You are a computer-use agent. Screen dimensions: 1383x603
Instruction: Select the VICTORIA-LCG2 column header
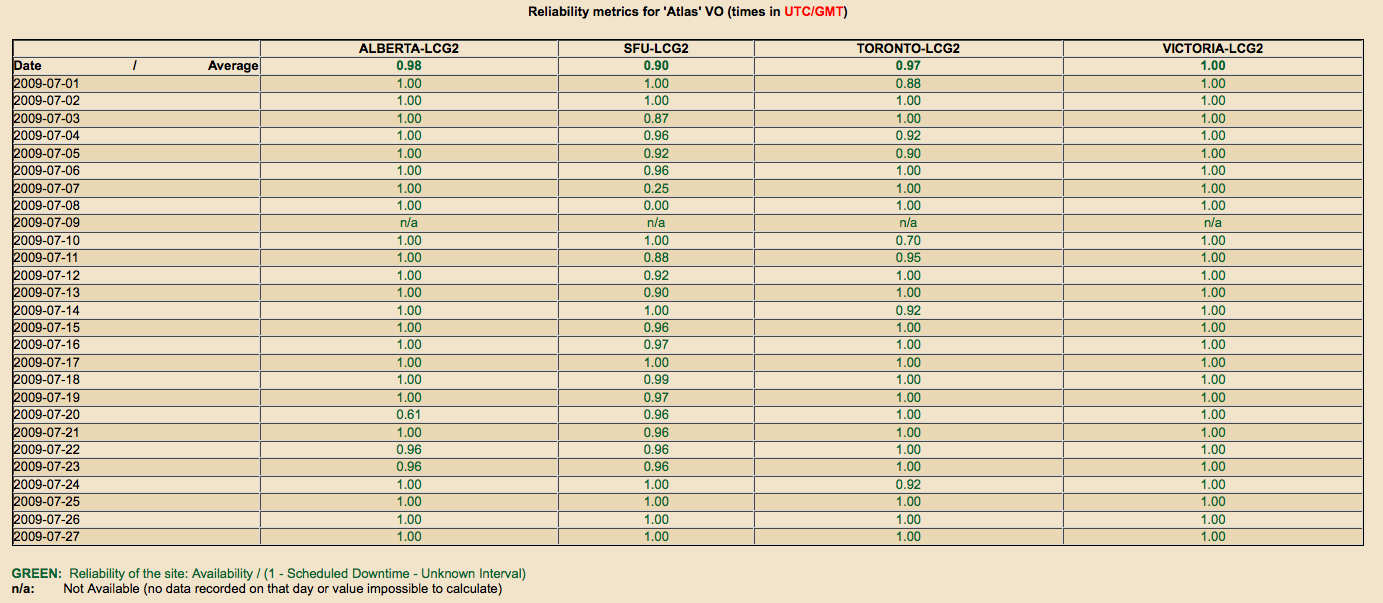[x=1213, y=48]
